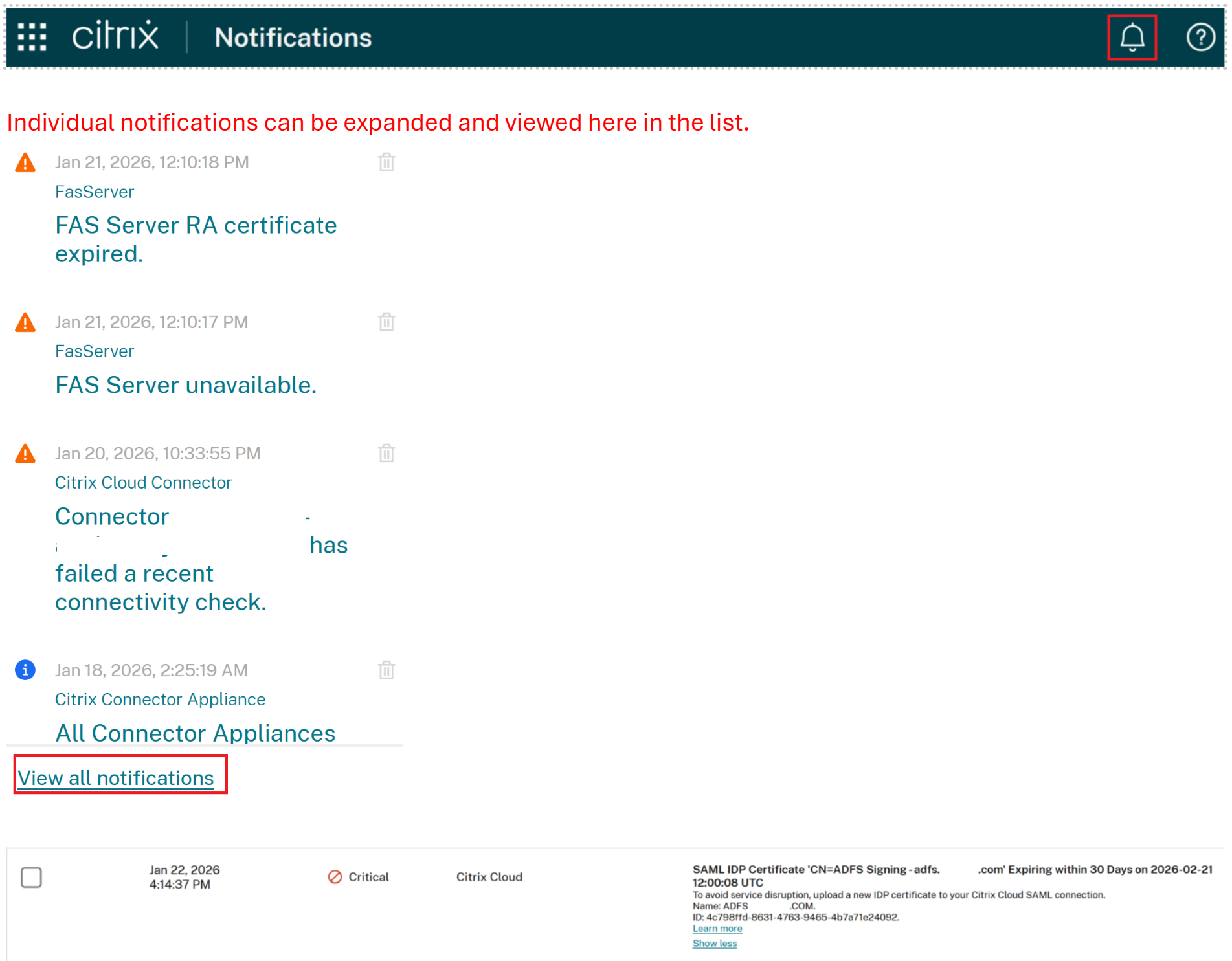Delete the Connector Appliances notification
Viewport: 1232px width, 961px height.
tap(386, 671)
